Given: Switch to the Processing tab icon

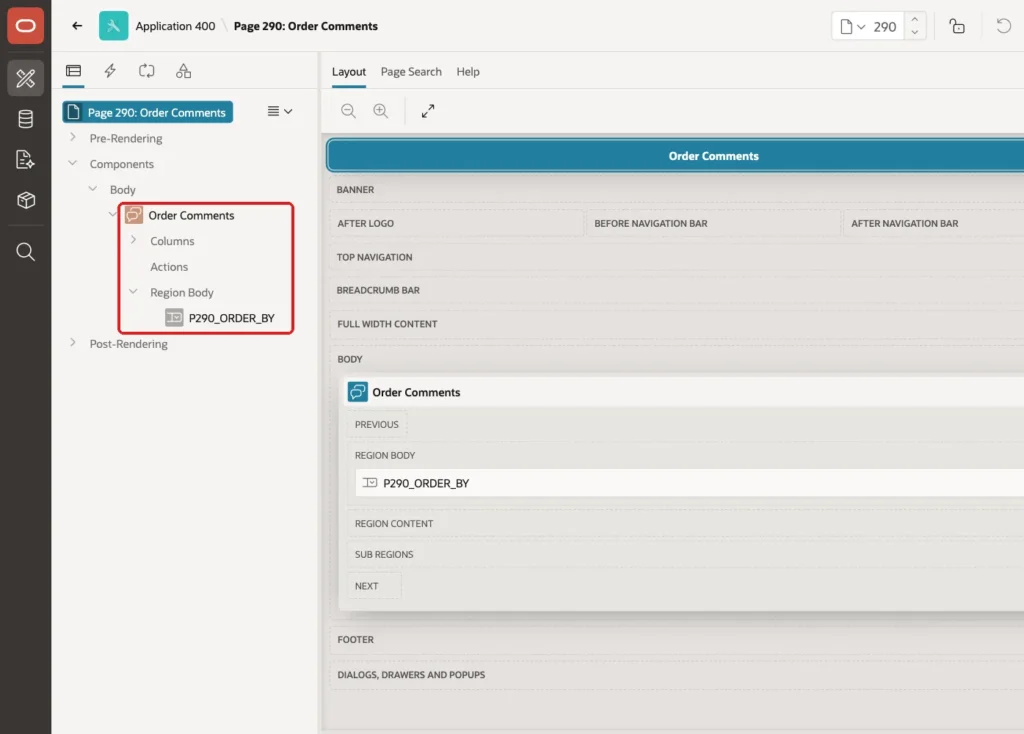Looking at the screenshot, I should (146, 71).
